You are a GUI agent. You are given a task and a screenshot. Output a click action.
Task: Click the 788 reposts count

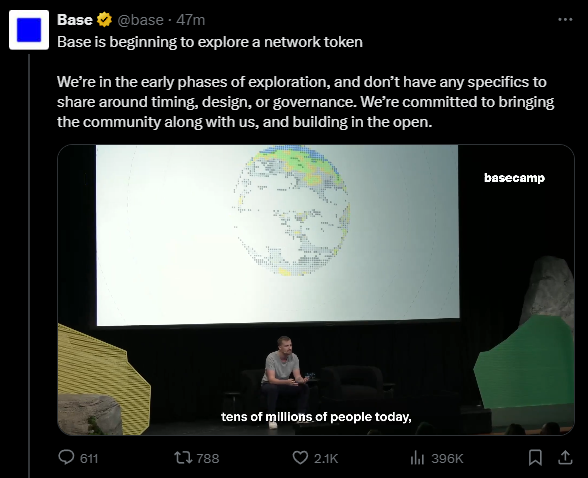pos(208,459)
